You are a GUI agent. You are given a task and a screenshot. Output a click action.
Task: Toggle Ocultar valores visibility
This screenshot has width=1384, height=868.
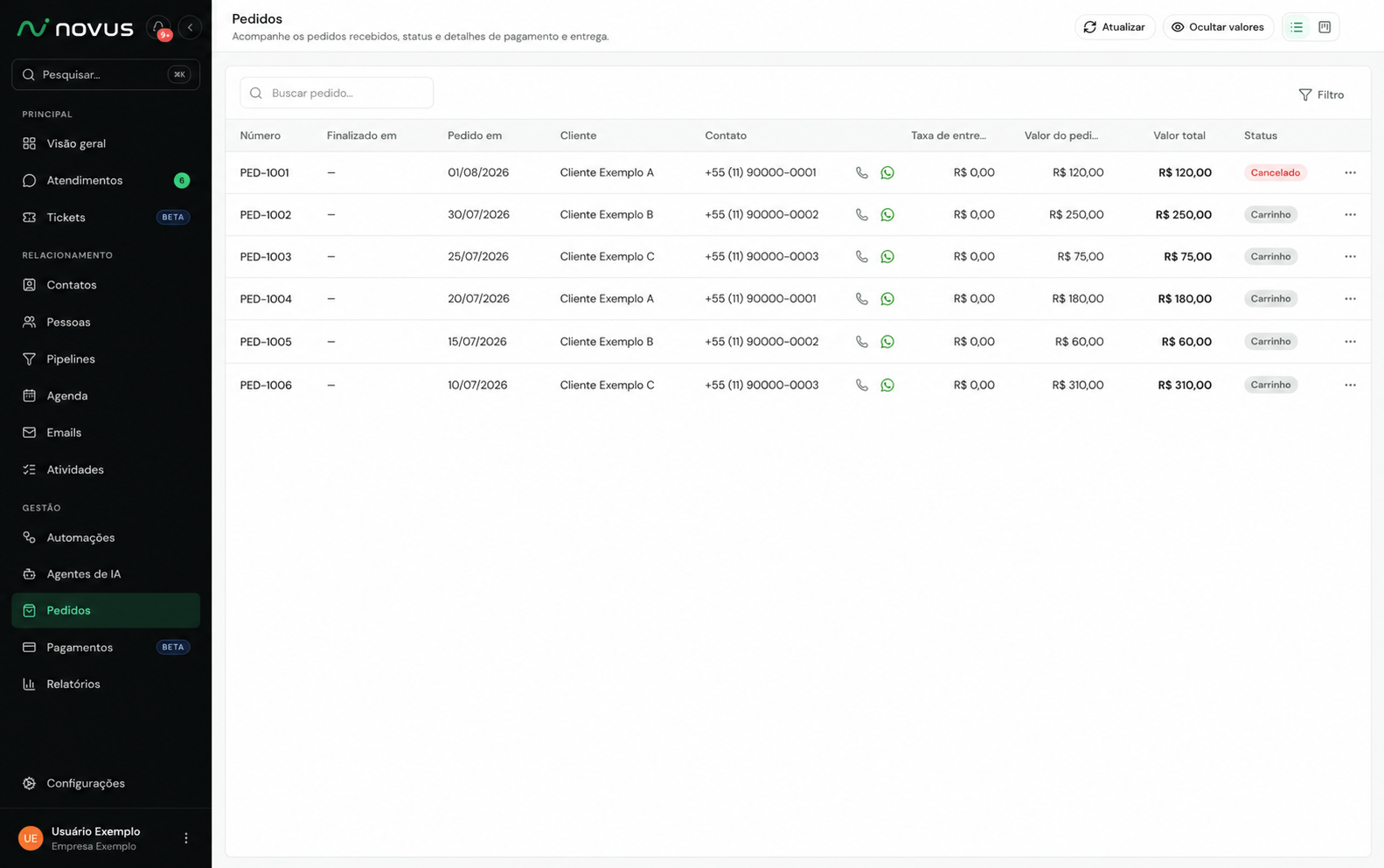tap(1218, 27)
